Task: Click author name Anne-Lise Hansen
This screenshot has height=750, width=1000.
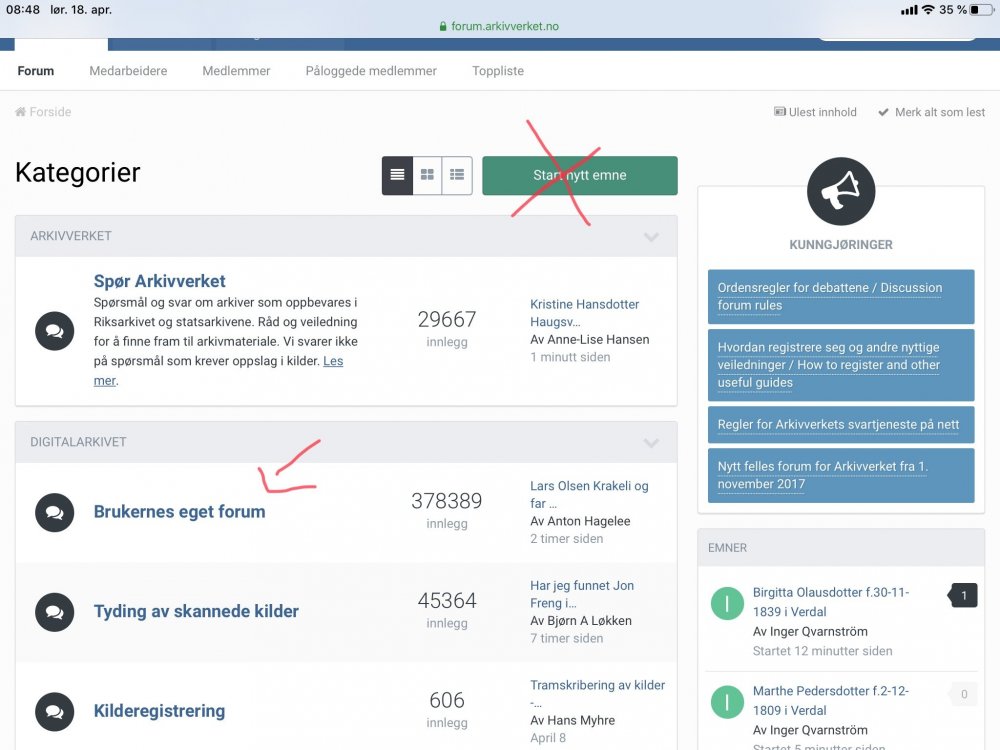Action: (598, 339)
